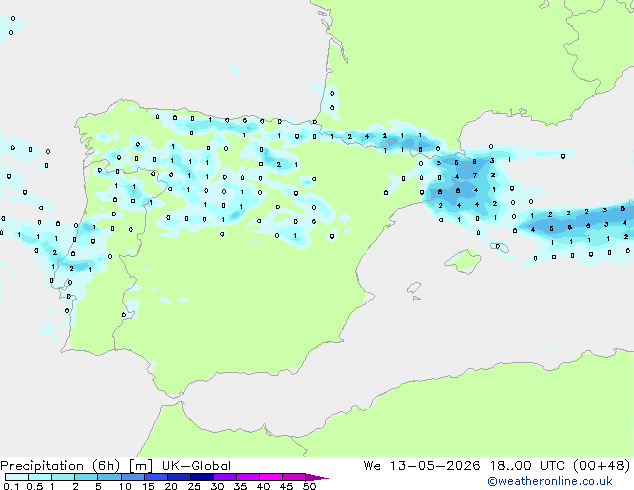Click the "(00+48)" forecast offset text

point(602,466)
